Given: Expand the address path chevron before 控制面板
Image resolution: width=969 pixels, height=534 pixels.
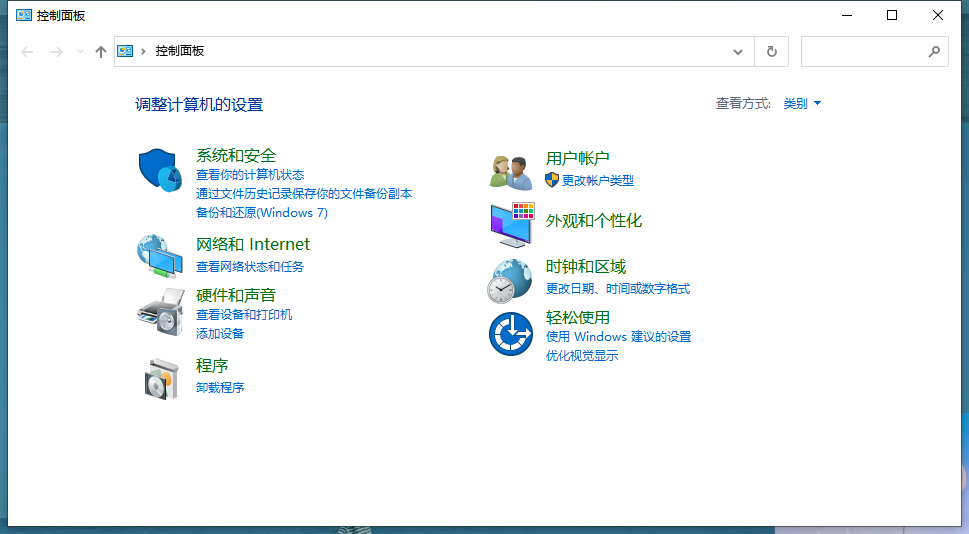Looking at the screenshot, I should tap(143, 51).
